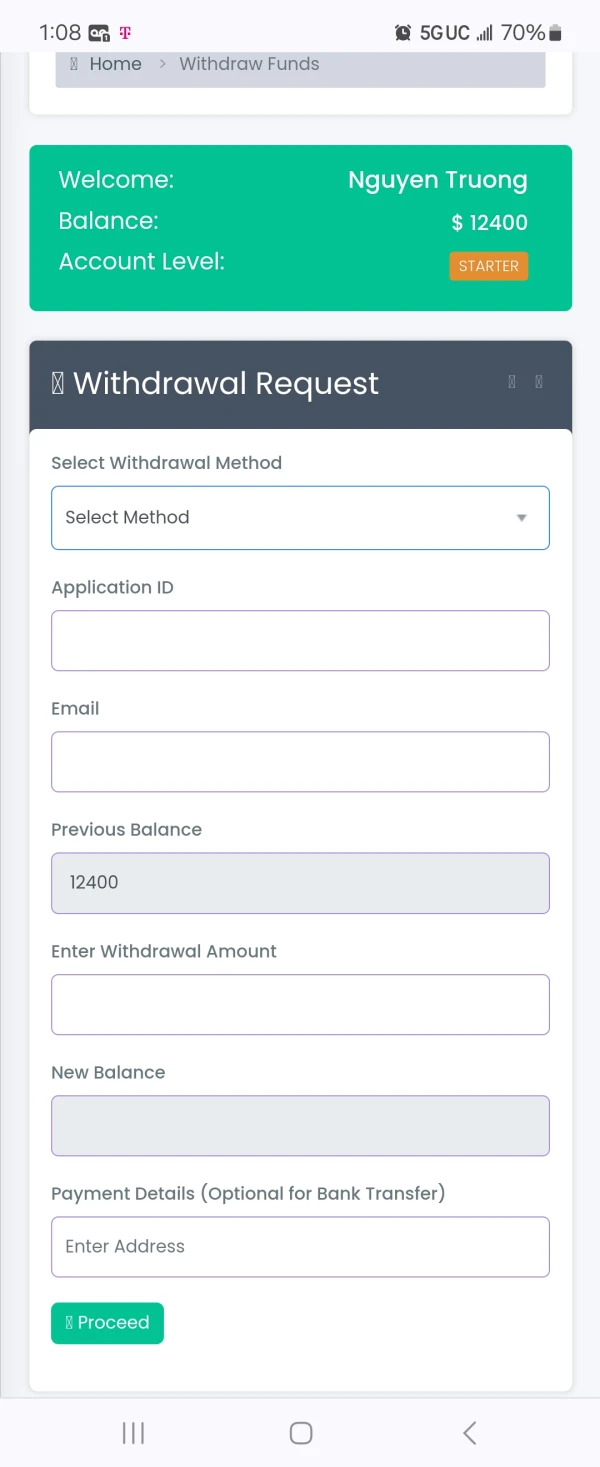Viewport: 600px width, 1467px height.
Task: Tap the STARTER account level badge
Action: 488,266
